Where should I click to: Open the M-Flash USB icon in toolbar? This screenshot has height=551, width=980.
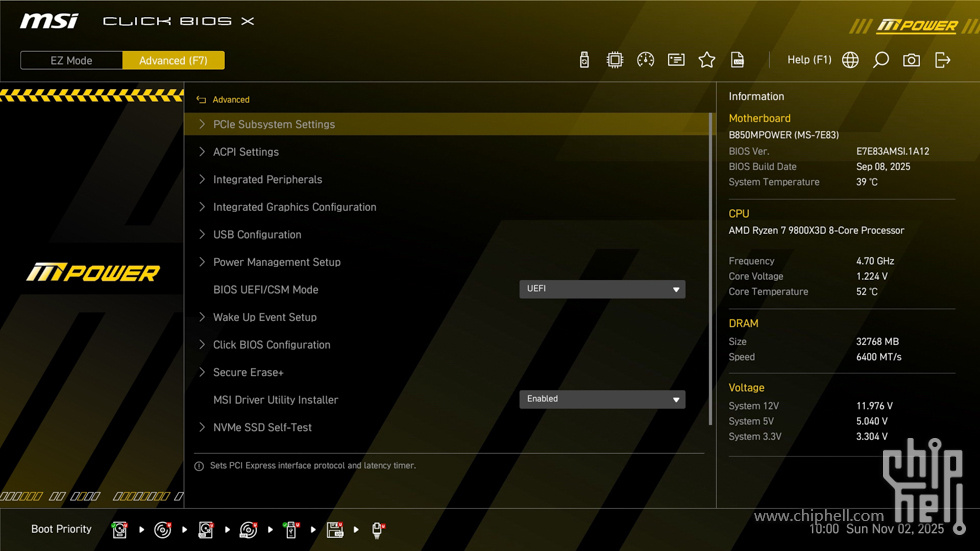pos(584,60)
